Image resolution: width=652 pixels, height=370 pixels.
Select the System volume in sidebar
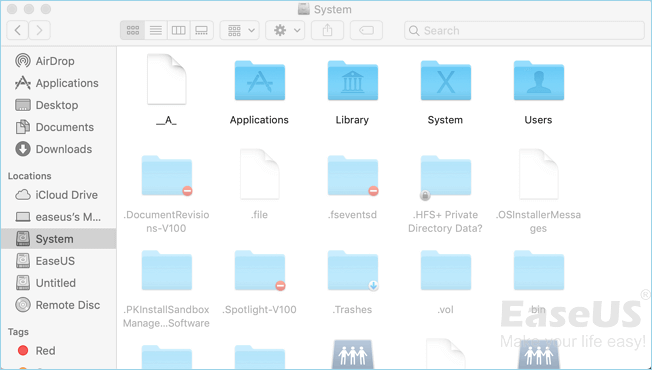[x=58, y=239]
